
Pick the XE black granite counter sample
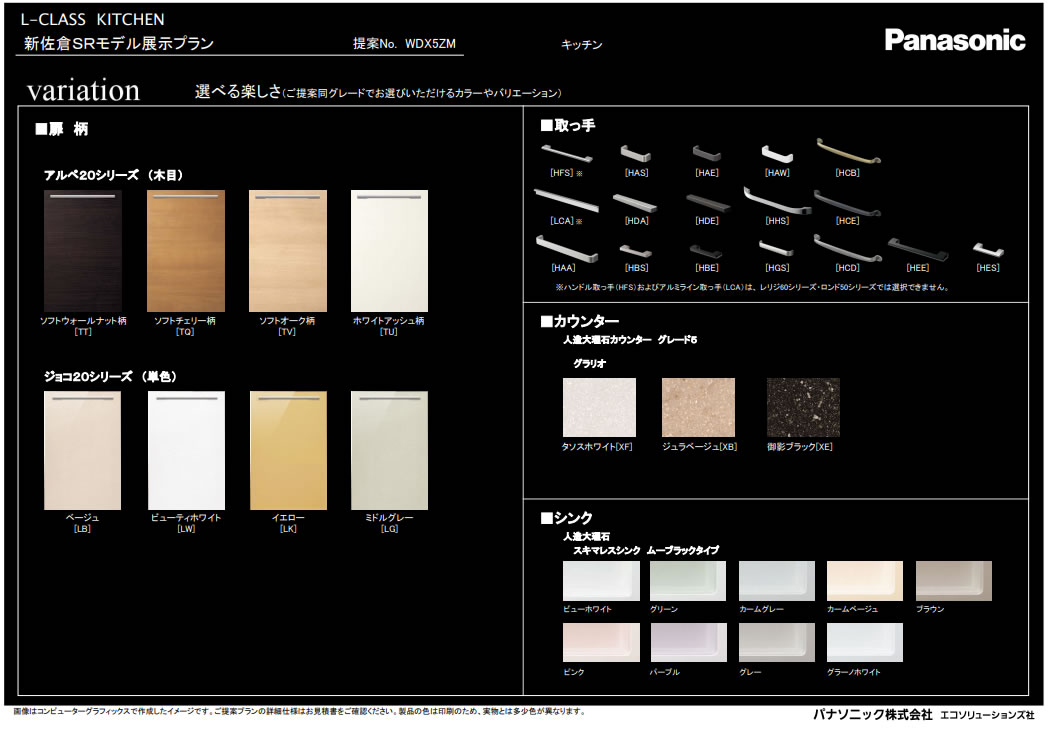803,408
